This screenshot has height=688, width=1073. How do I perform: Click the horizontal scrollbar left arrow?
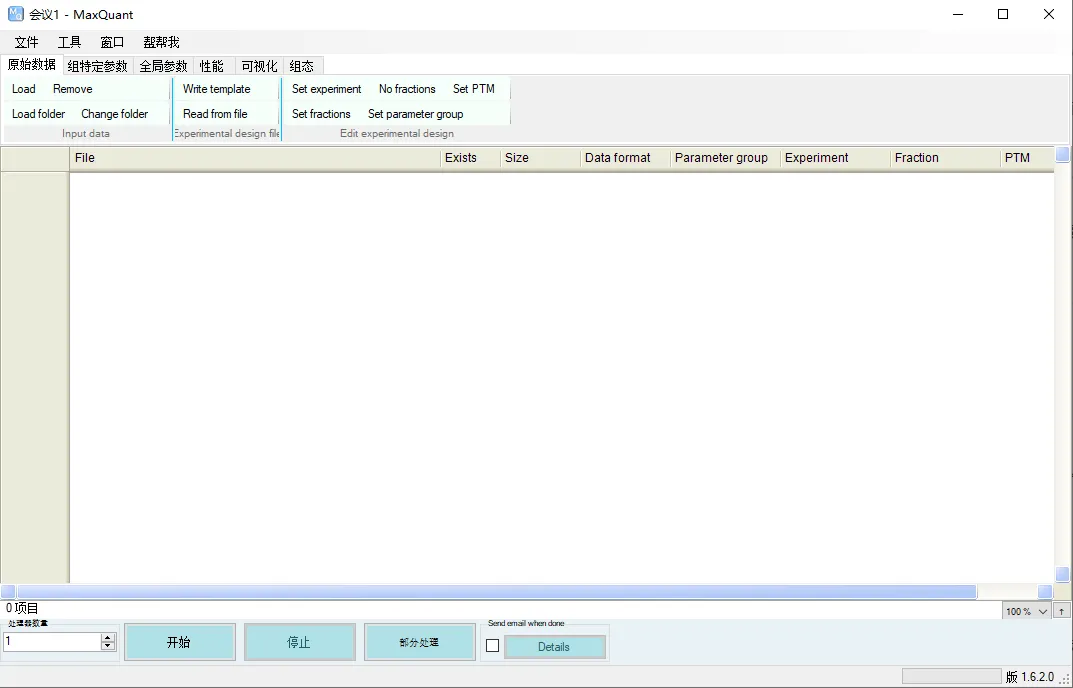click(x=8, y=591)
